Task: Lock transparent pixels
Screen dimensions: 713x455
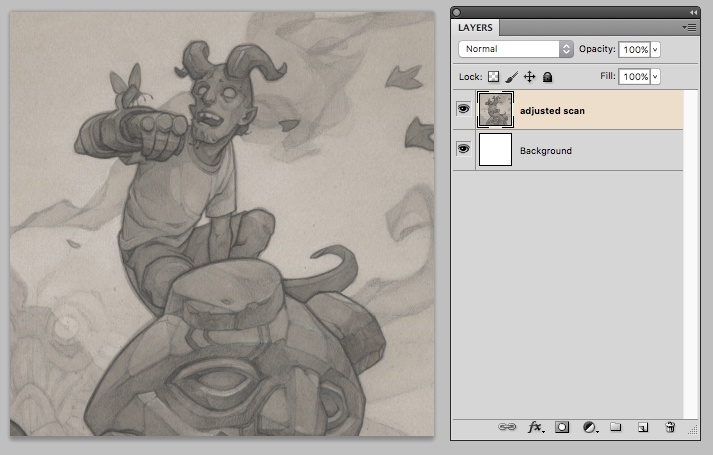Action: tap(493, 76)
